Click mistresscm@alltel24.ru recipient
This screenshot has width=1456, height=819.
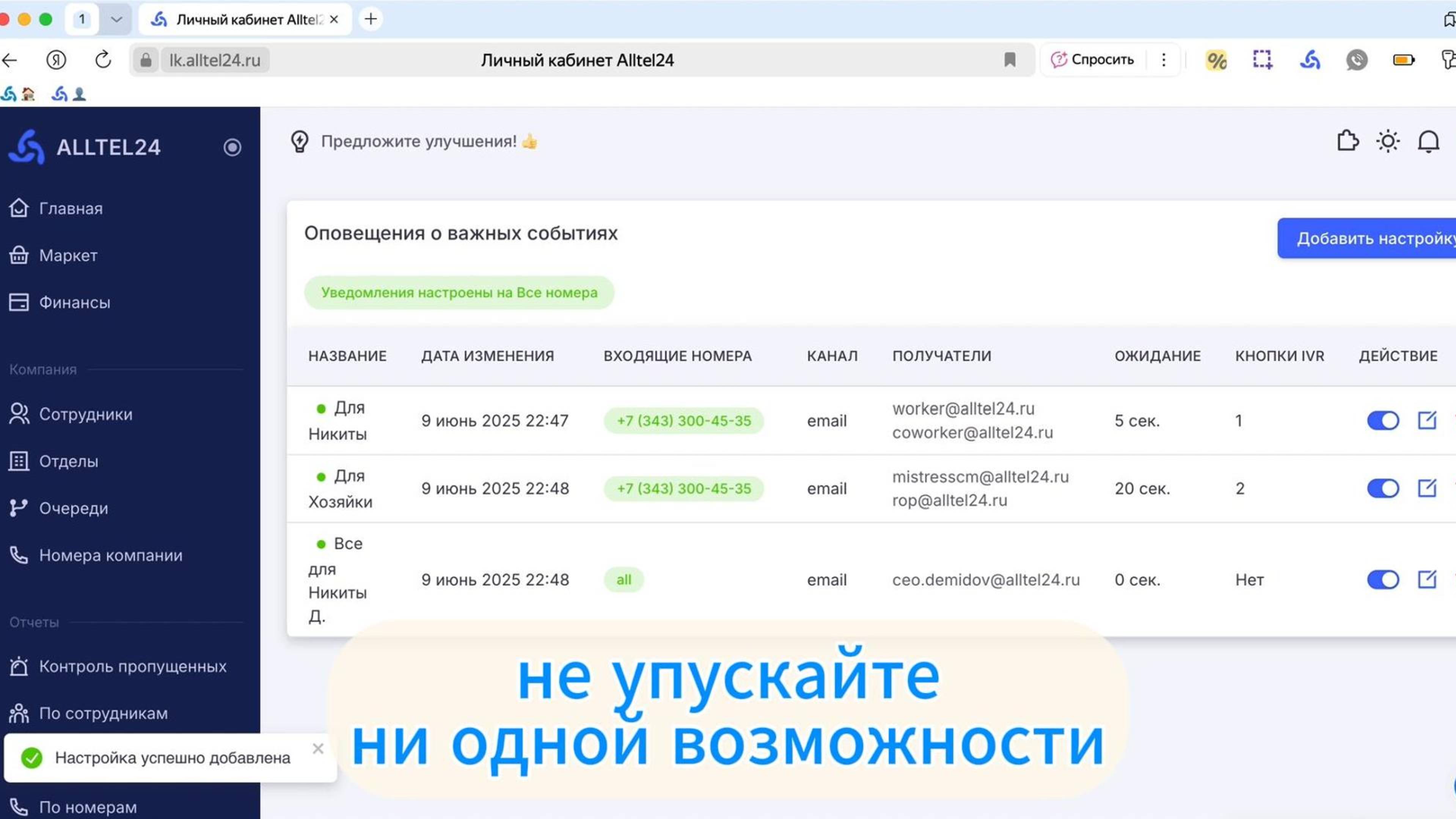click(x=981, y=477)
